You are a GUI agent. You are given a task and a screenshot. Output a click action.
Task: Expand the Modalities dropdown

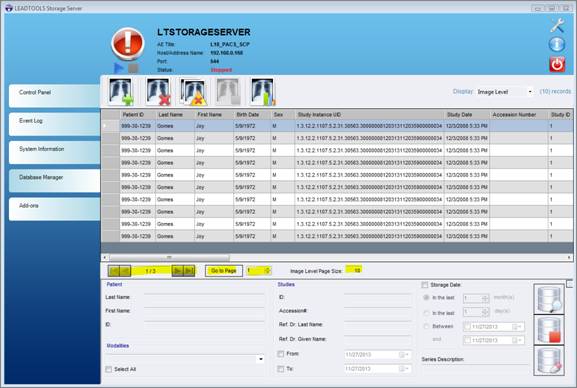(x=261, y=359)
